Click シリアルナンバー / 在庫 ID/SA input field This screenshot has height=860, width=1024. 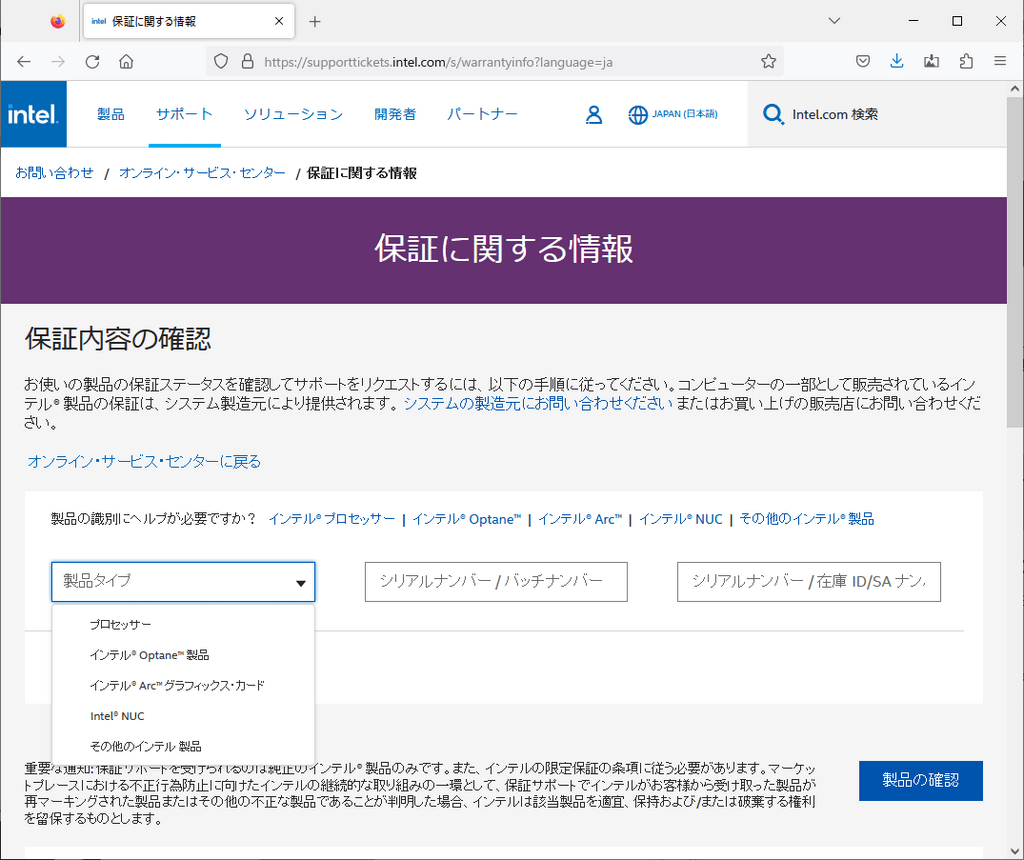[x=808, y=582]
